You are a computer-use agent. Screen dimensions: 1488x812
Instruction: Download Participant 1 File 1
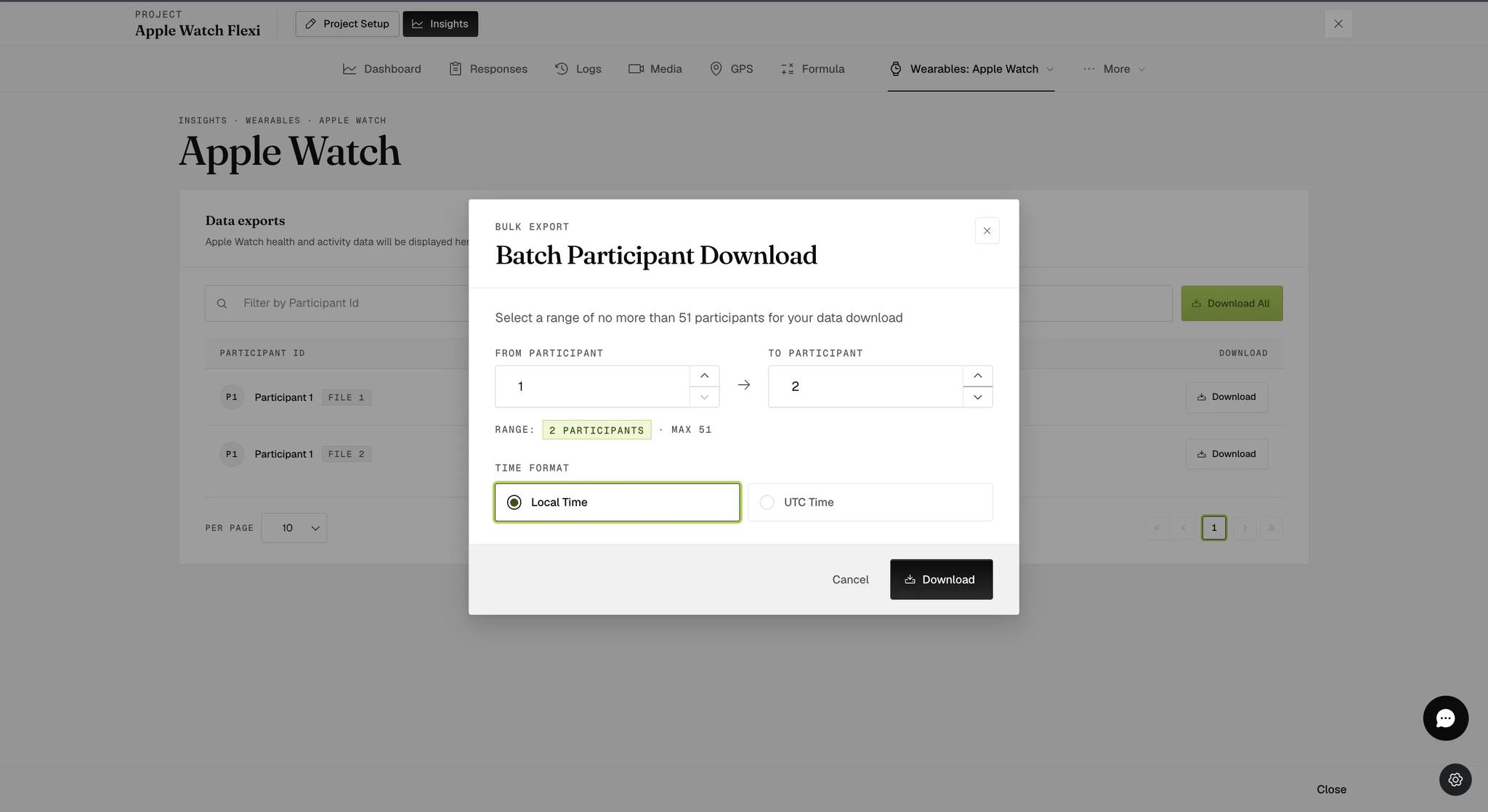coord(1226,397)
